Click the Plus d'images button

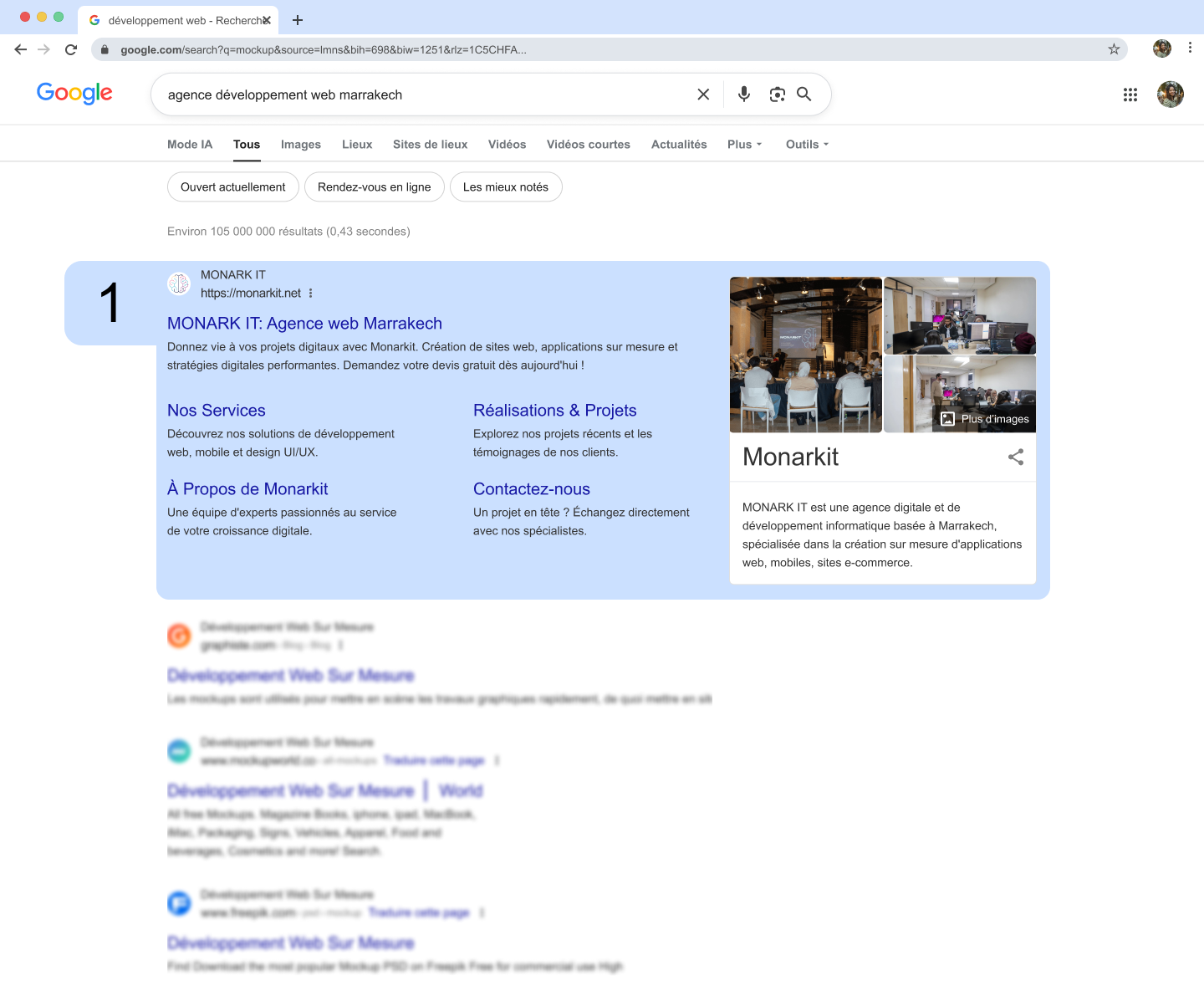(x=985, y=419)
